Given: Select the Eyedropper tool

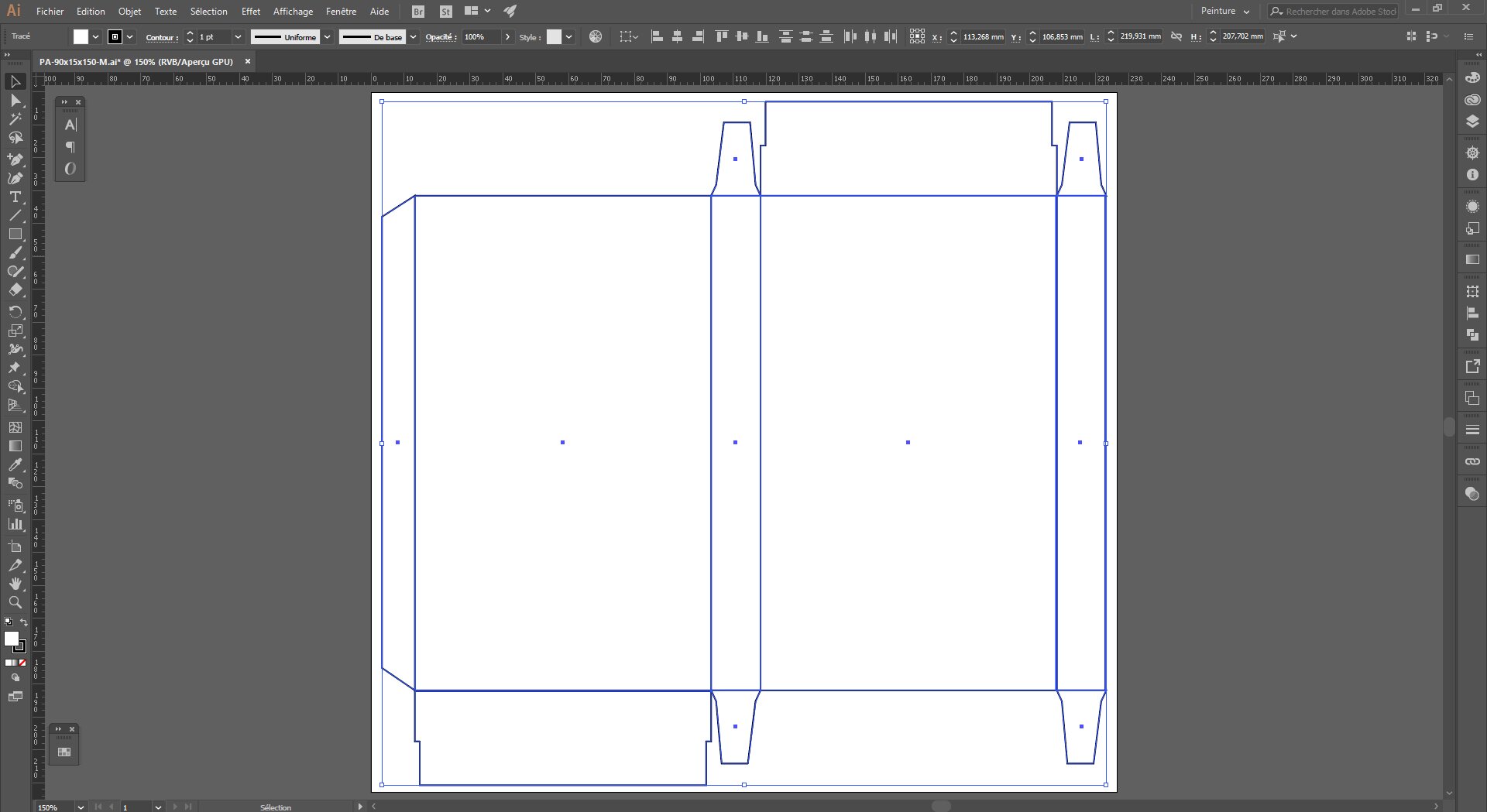Looking at the screenshot, I should coord(15,465).
